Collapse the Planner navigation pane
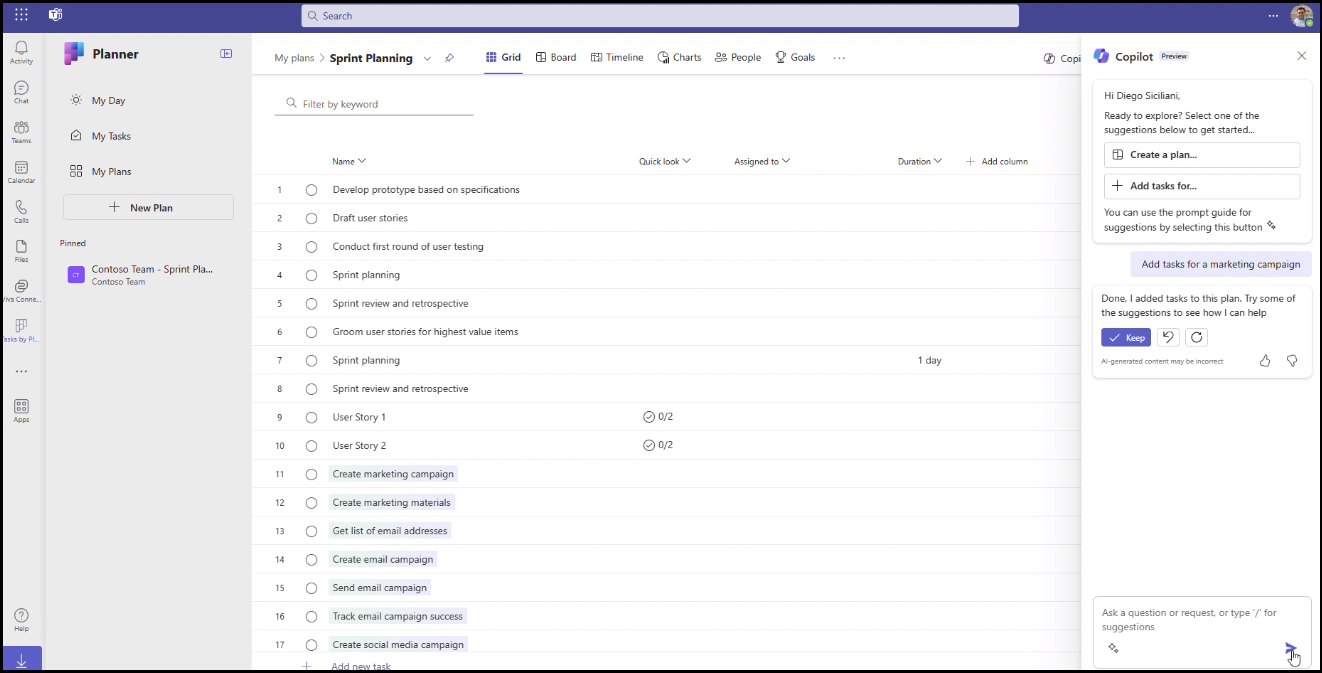Image resolution: width=1322 pixels, height=673 pixels. [x=226, y=54]
